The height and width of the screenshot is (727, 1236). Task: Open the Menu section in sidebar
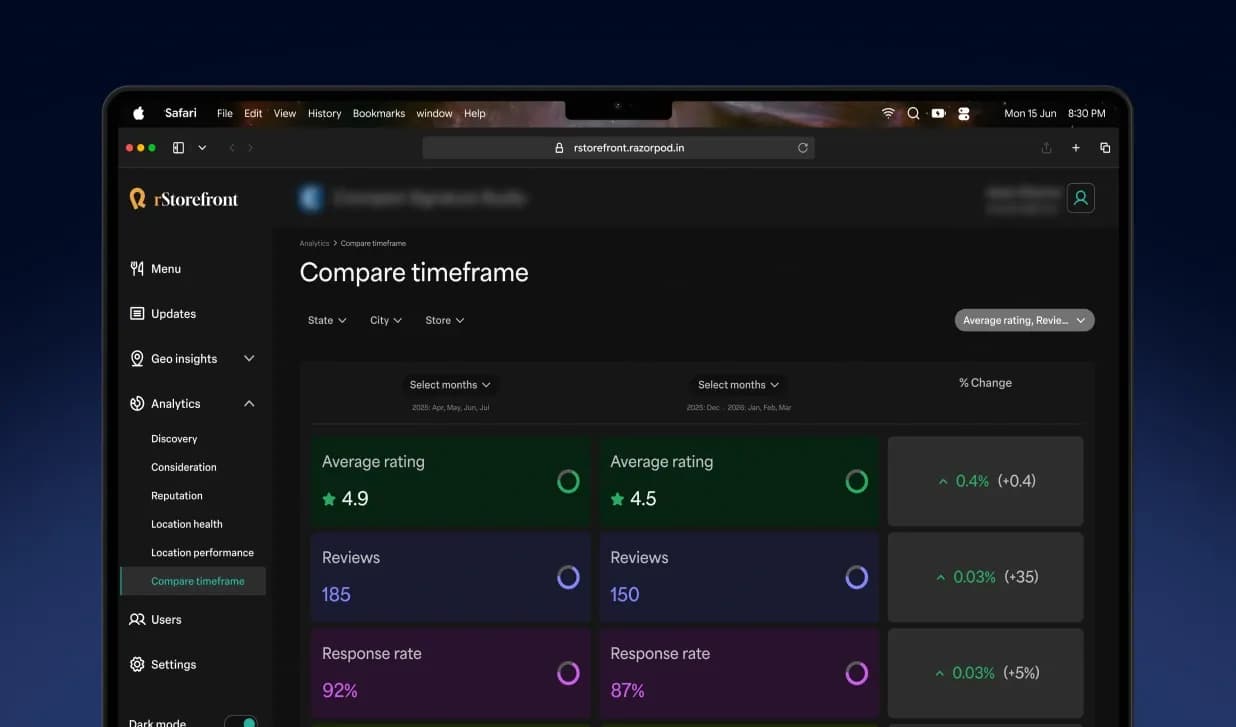(x=155, y=269)
